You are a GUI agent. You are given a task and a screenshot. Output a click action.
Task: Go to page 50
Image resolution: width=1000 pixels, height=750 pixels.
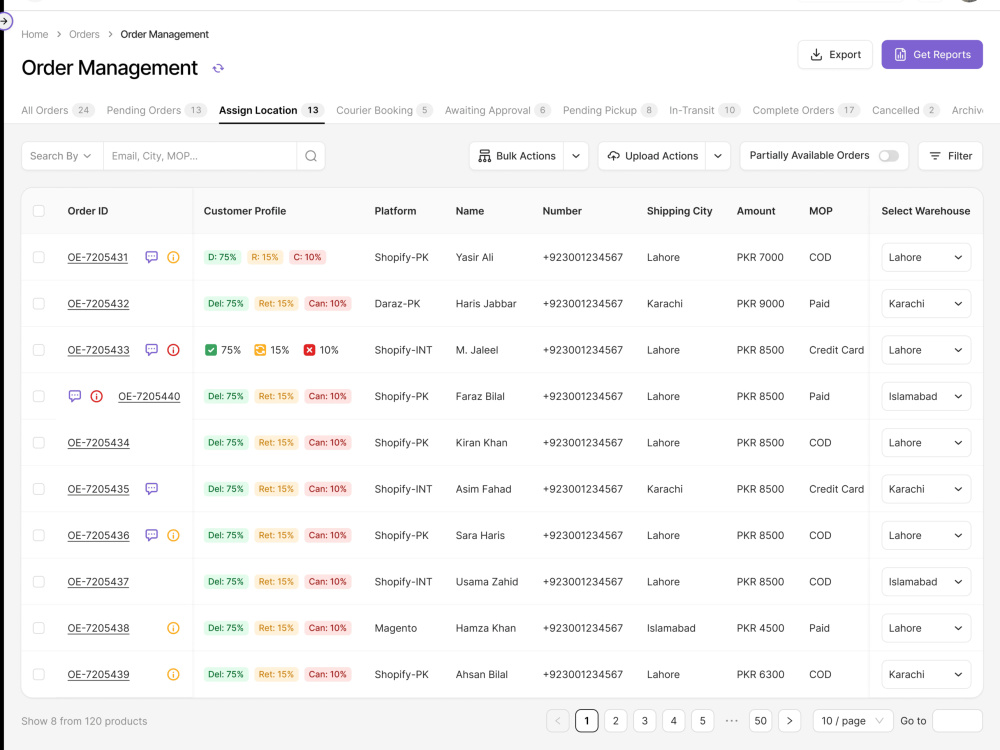pos(760,721)
